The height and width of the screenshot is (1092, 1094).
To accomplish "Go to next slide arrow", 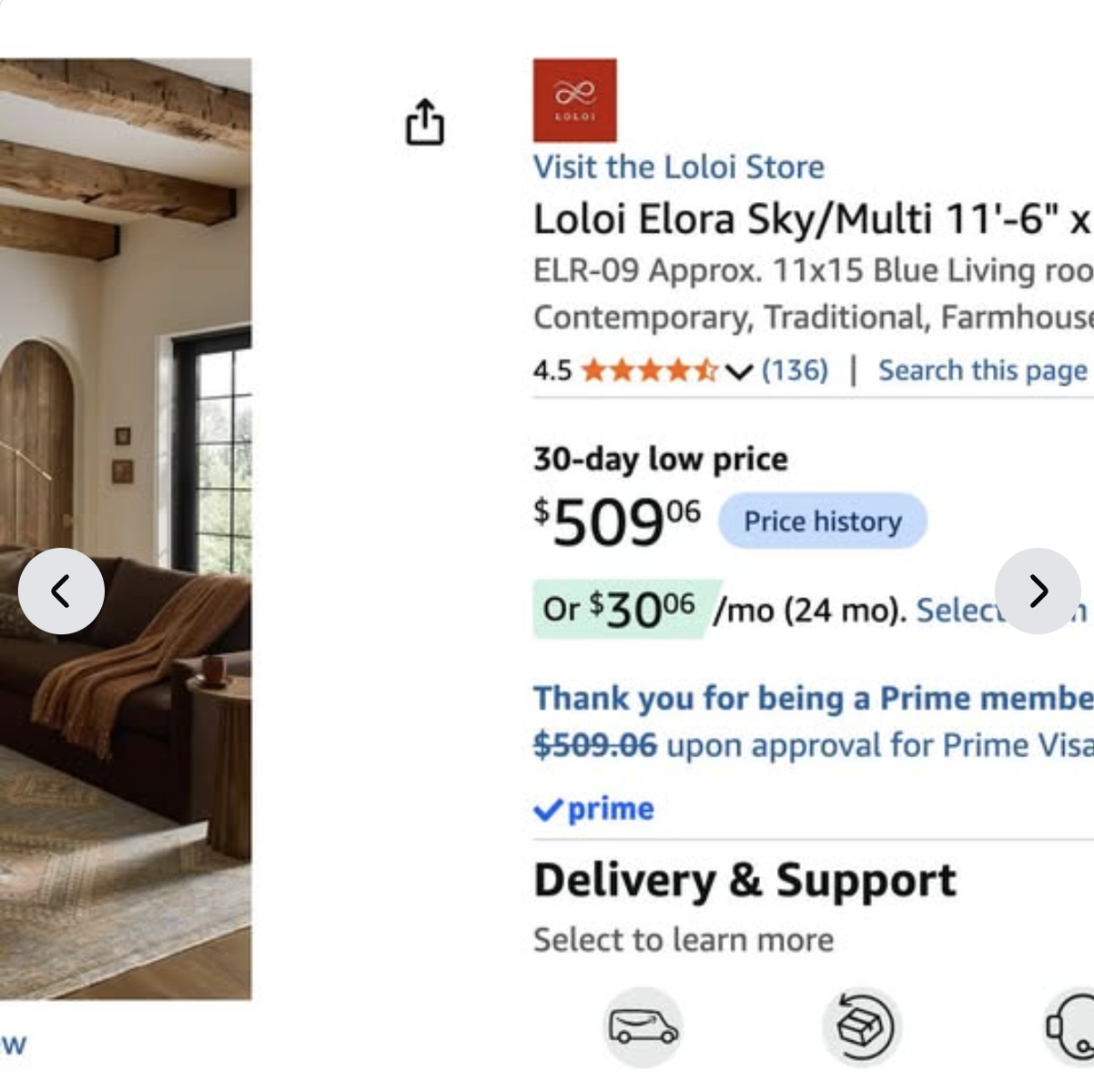I will (1038, 591).
